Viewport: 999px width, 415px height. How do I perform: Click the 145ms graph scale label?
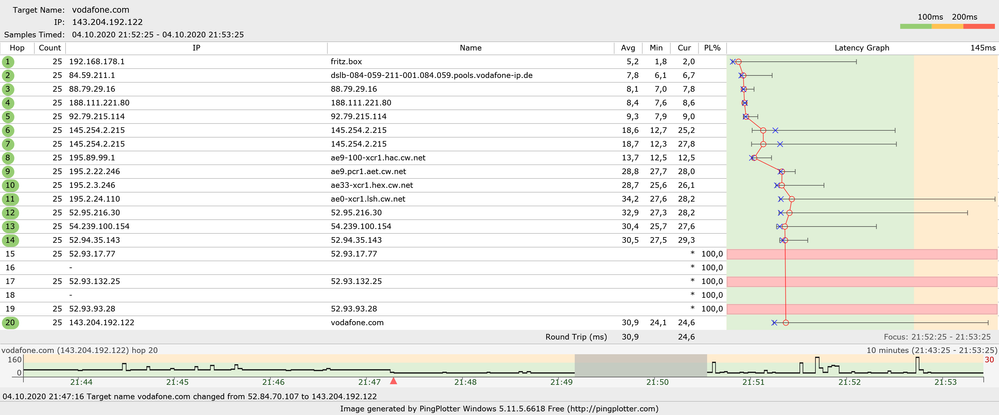point(982,48)
